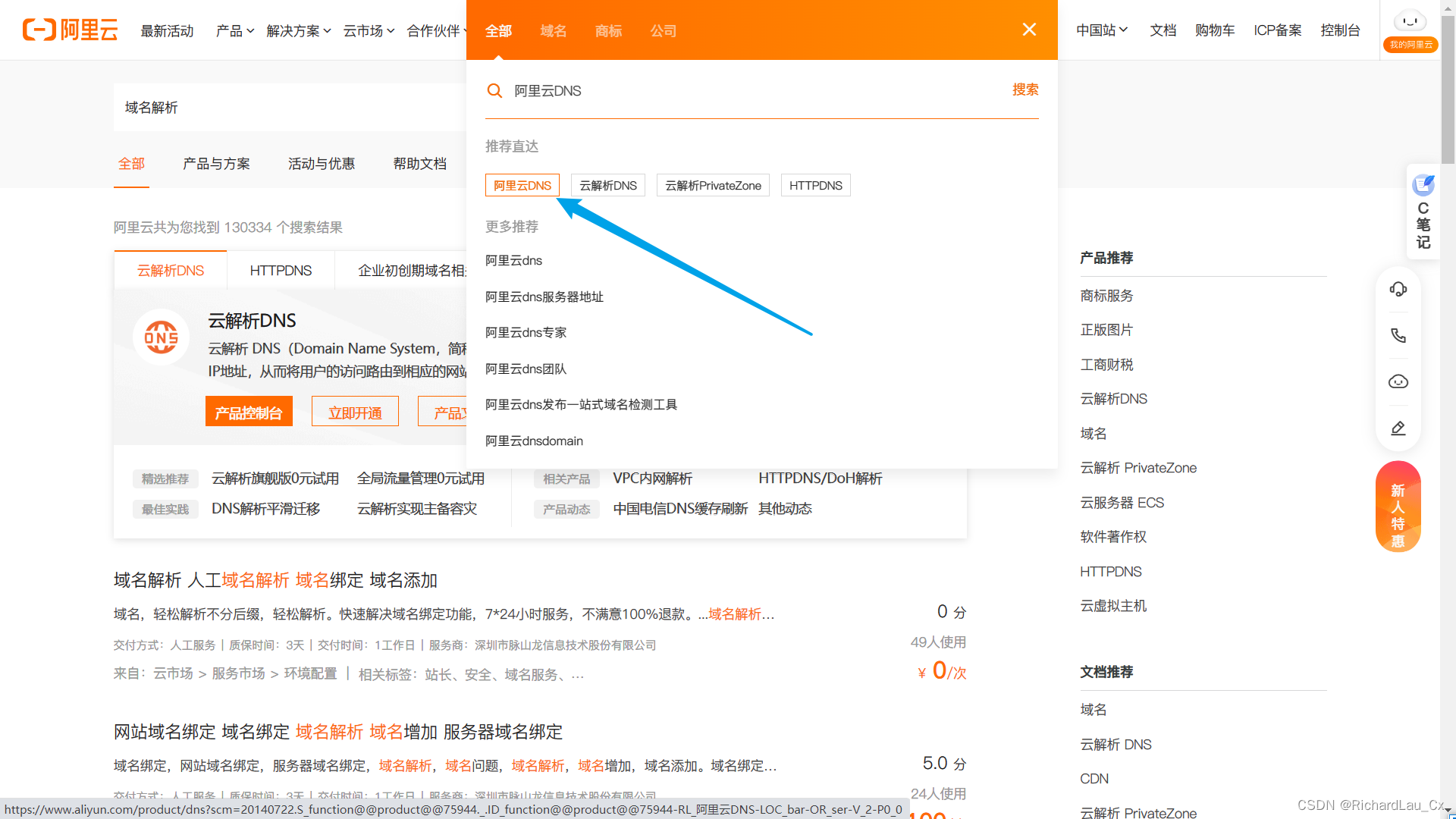Click the Aliyun logo
The width and height of the screenshot is (1456, 819).
click(x=71, y=30)
